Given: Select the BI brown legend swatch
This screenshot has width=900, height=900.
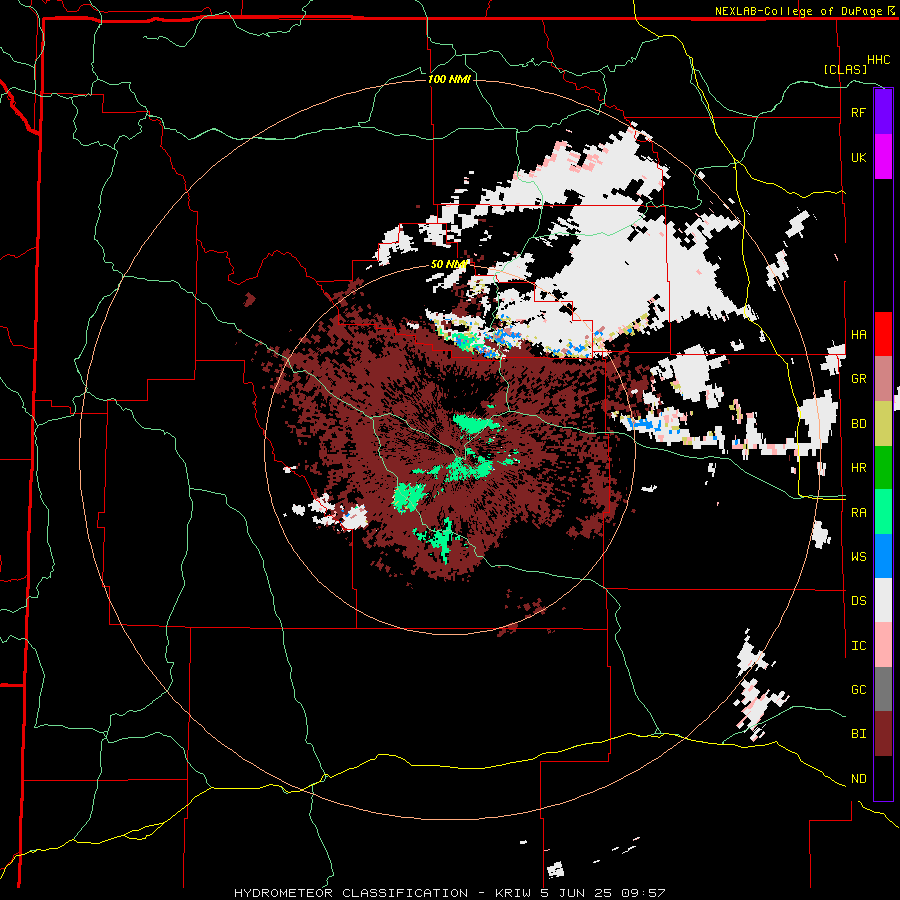Looking at the screenshot, I should (883, 734).
